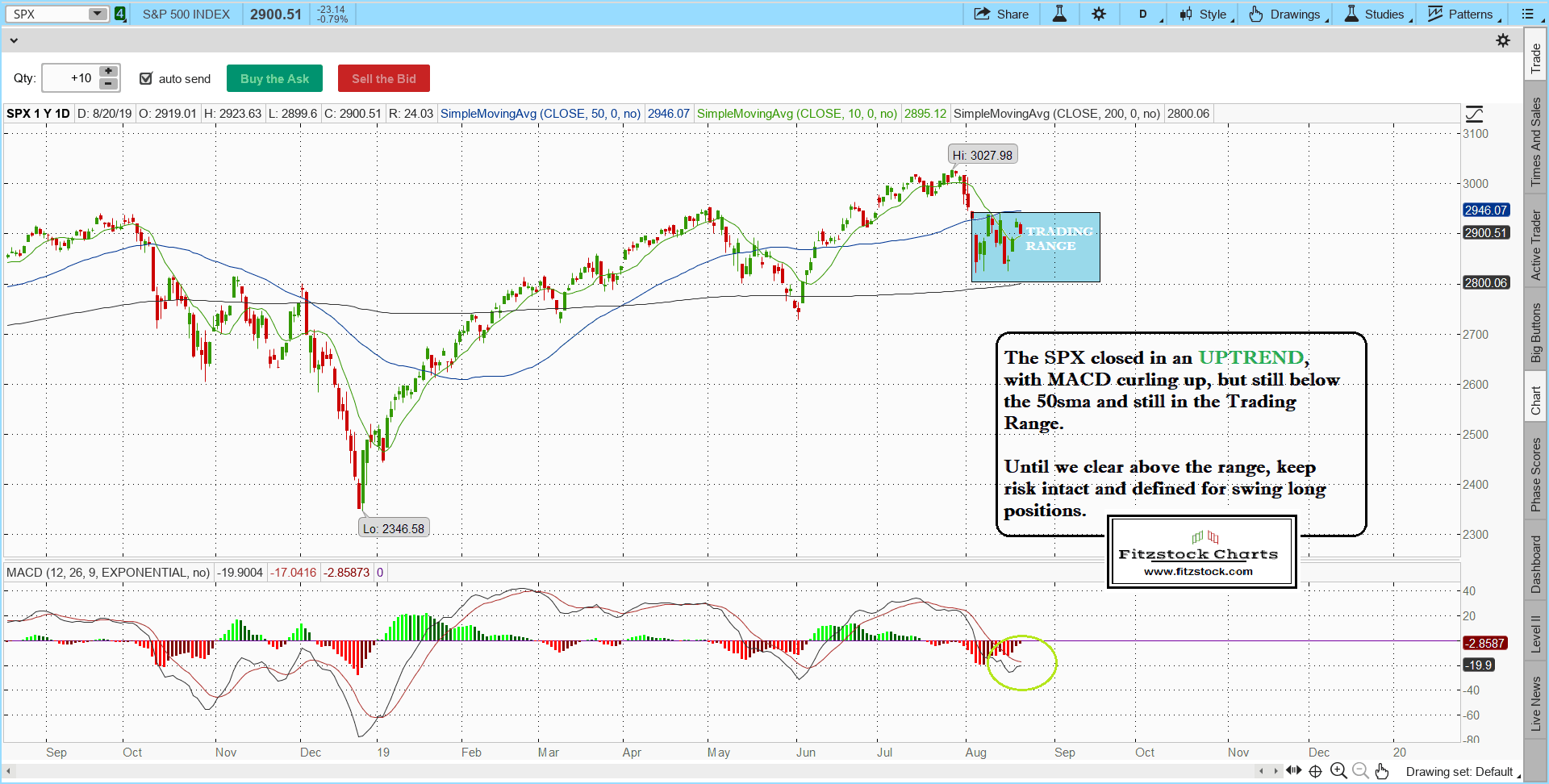Click the green symbol link number 4

click(120, 14)
